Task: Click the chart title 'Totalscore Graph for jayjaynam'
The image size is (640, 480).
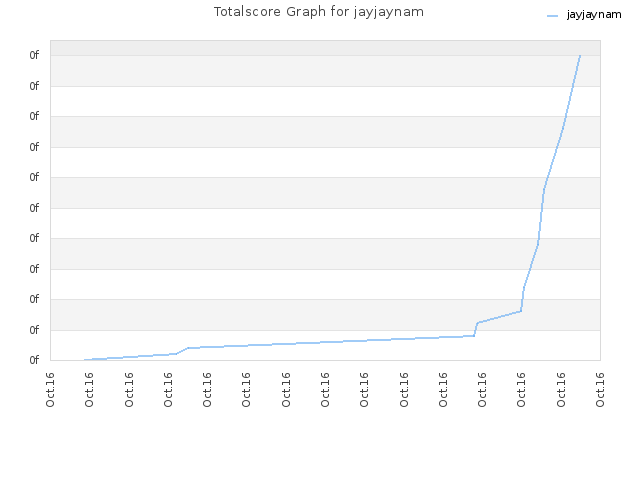Action: [x=319, y=12]
